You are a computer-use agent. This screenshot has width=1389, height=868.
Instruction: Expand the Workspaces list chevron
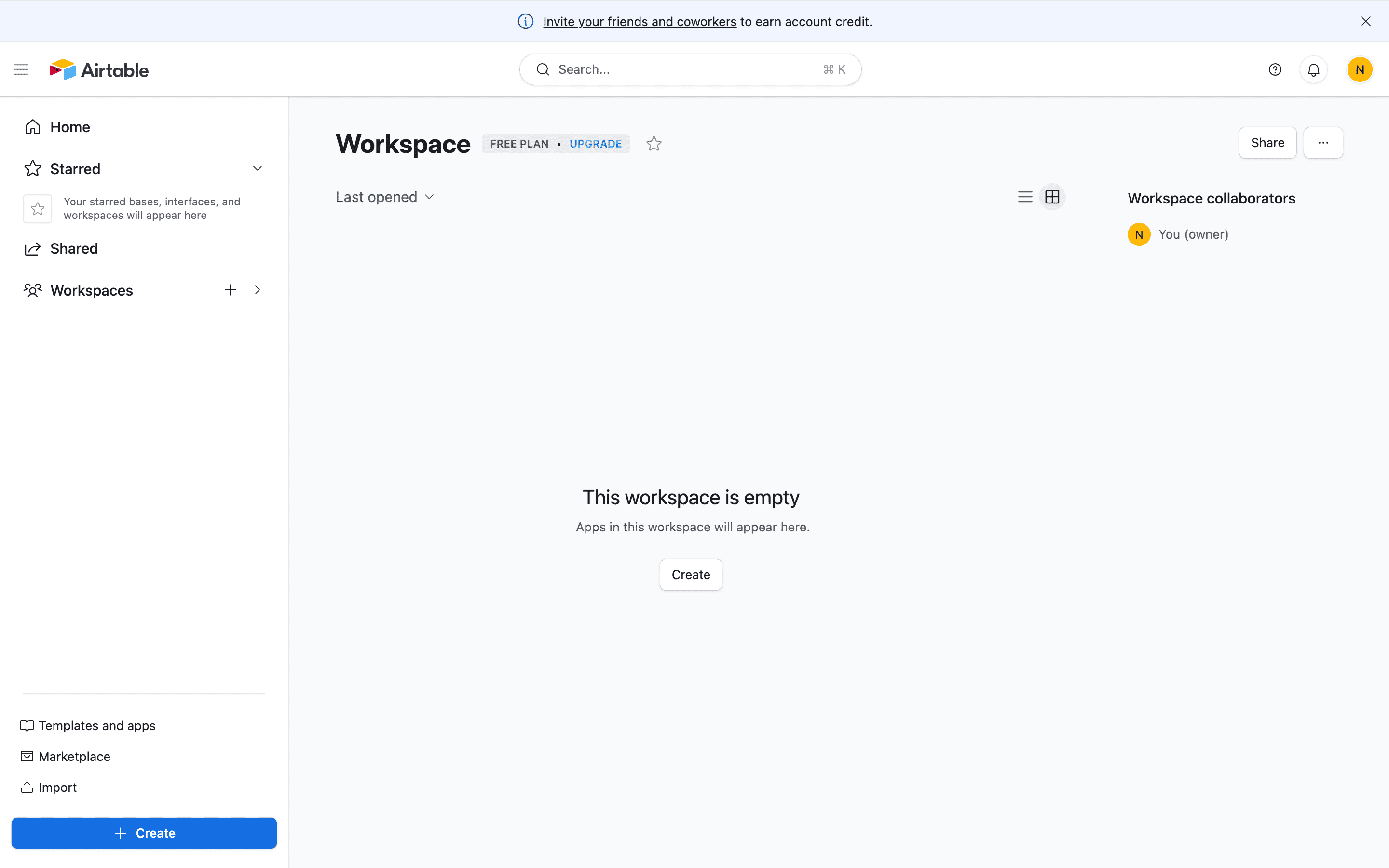257,290
